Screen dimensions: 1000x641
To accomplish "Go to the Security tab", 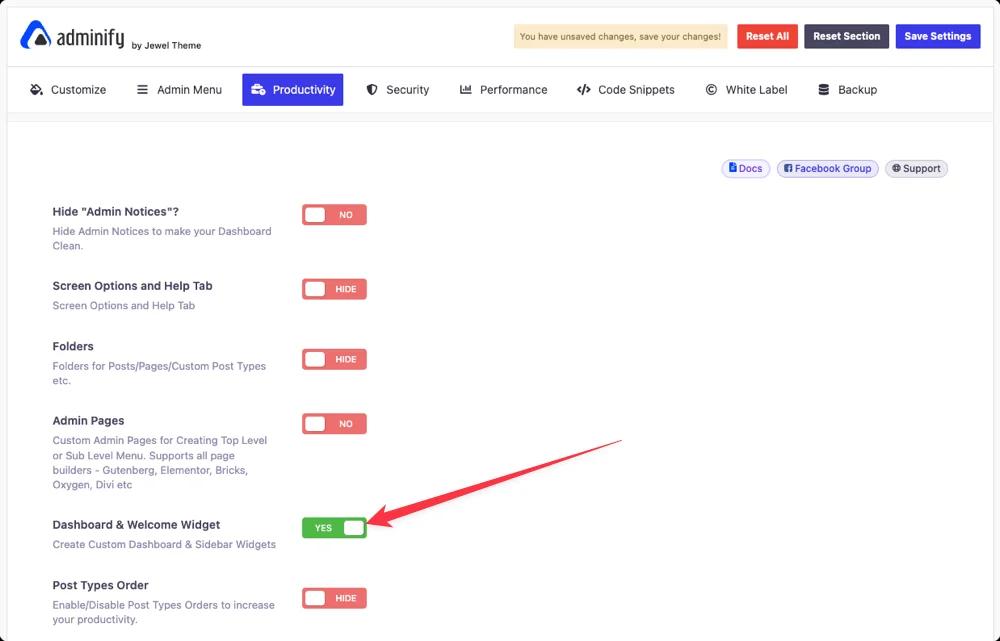I will [x=397, y=89].
